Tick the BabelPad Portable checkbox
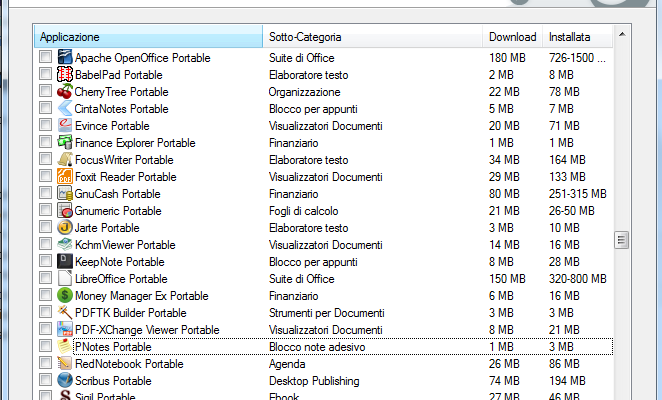The height and width of the screenshot is (400, 662). 45,73
